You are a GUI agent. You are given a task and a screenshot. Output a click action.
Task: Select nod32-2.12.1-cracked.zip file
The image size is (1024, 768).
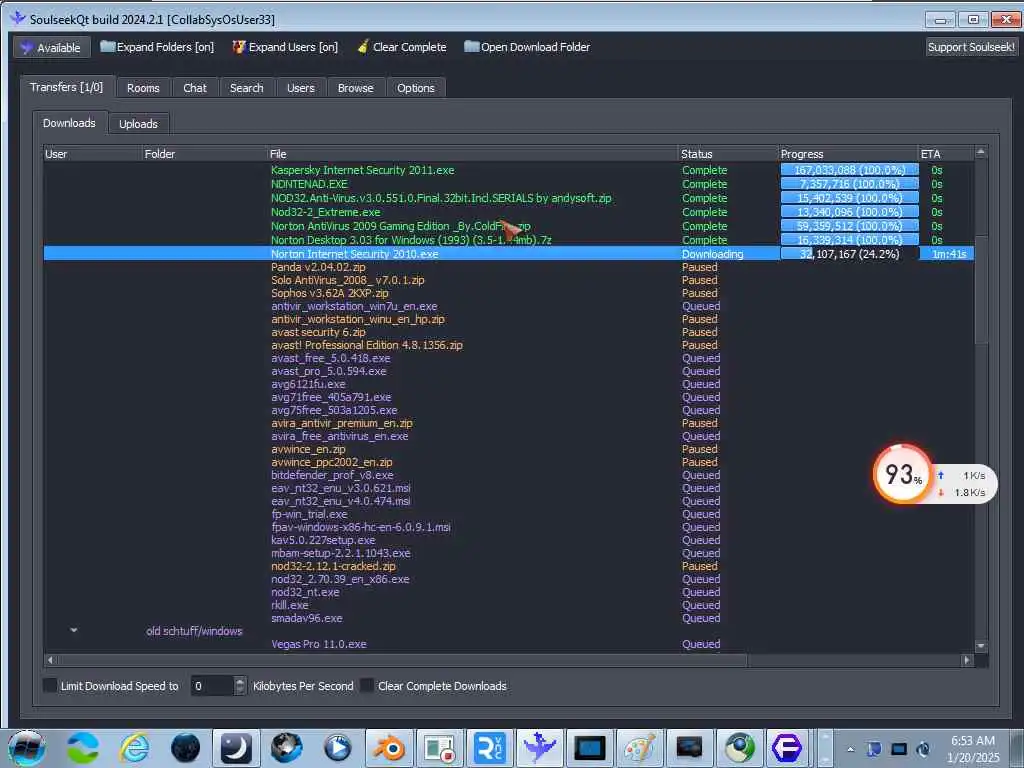pos(333,566)
